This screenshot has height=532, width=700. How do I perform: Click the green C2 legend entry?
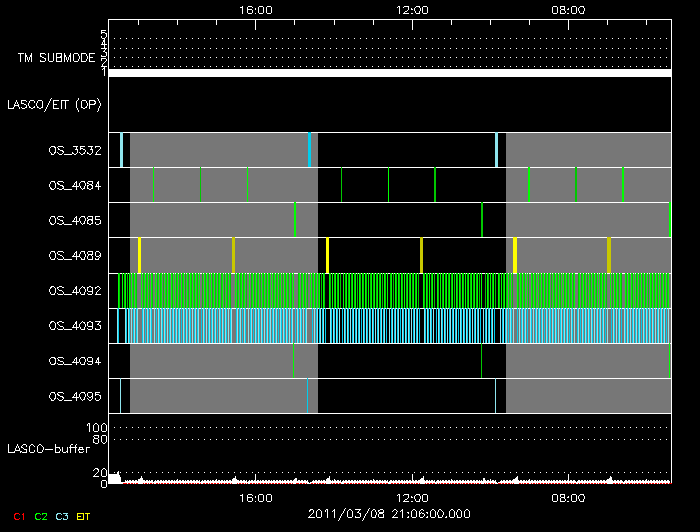[41, 516]
